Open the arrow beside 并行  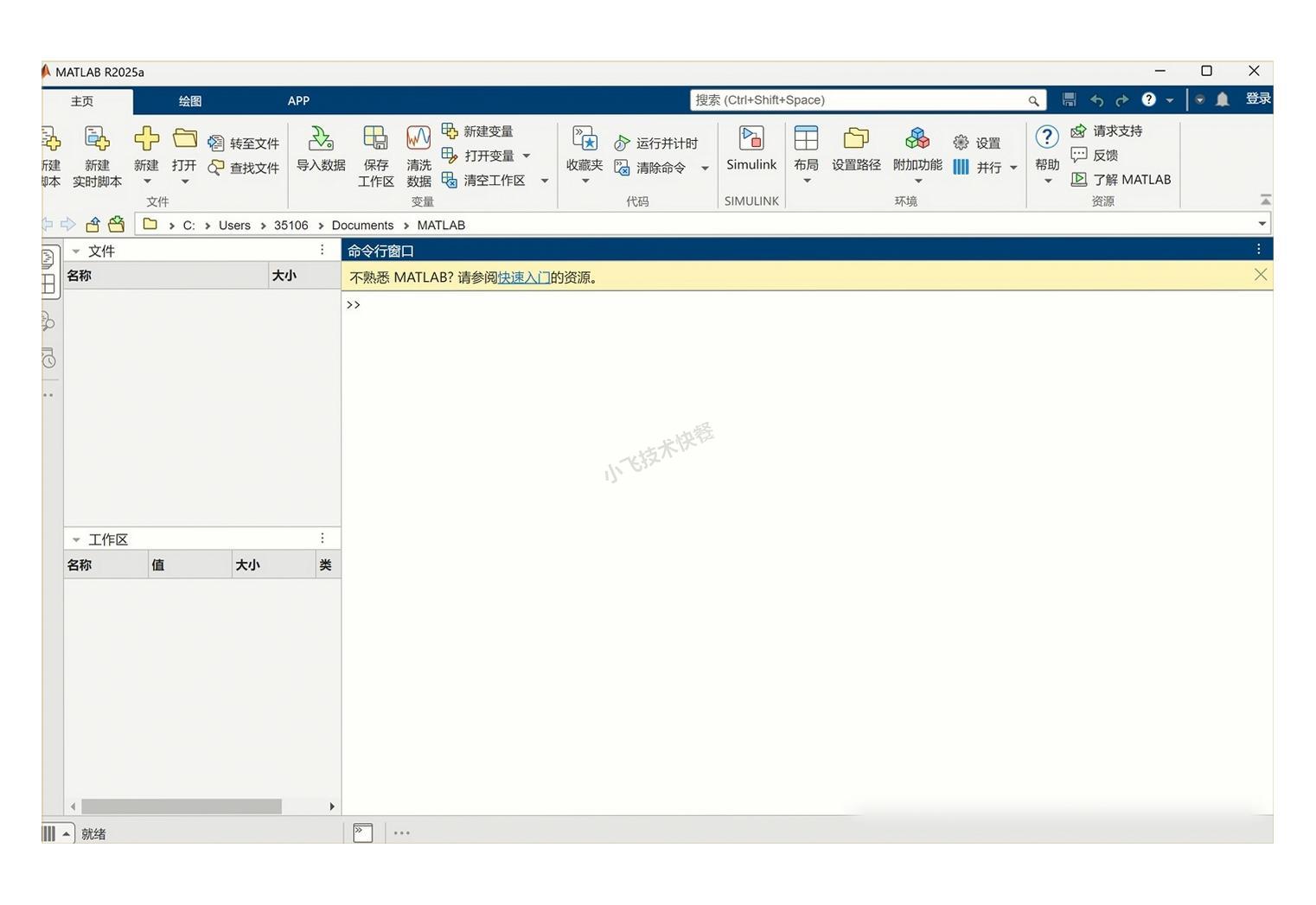point(1013,169)
